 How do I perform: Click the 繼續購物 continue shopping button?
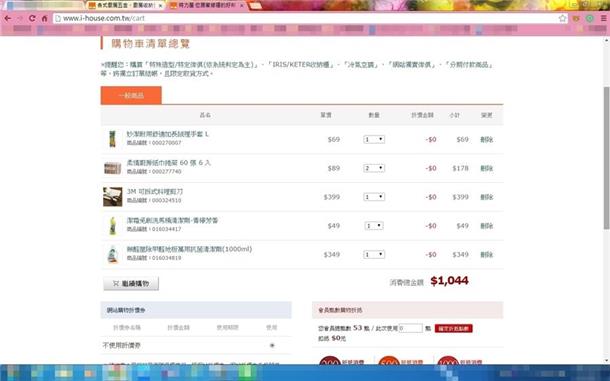[x=131, y=283]
